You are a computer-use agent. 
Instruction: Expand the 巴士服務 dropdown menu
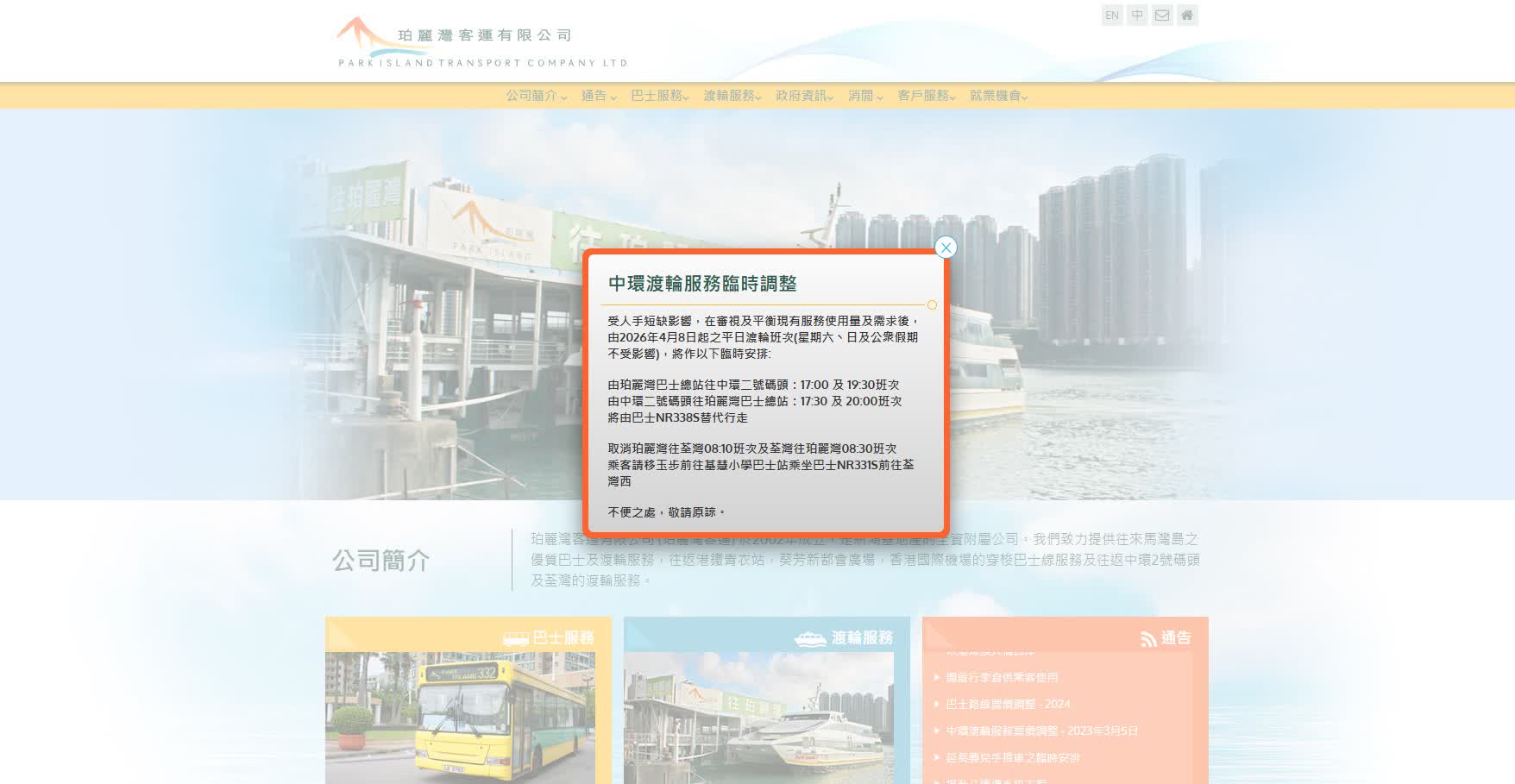tap(659, 96)
